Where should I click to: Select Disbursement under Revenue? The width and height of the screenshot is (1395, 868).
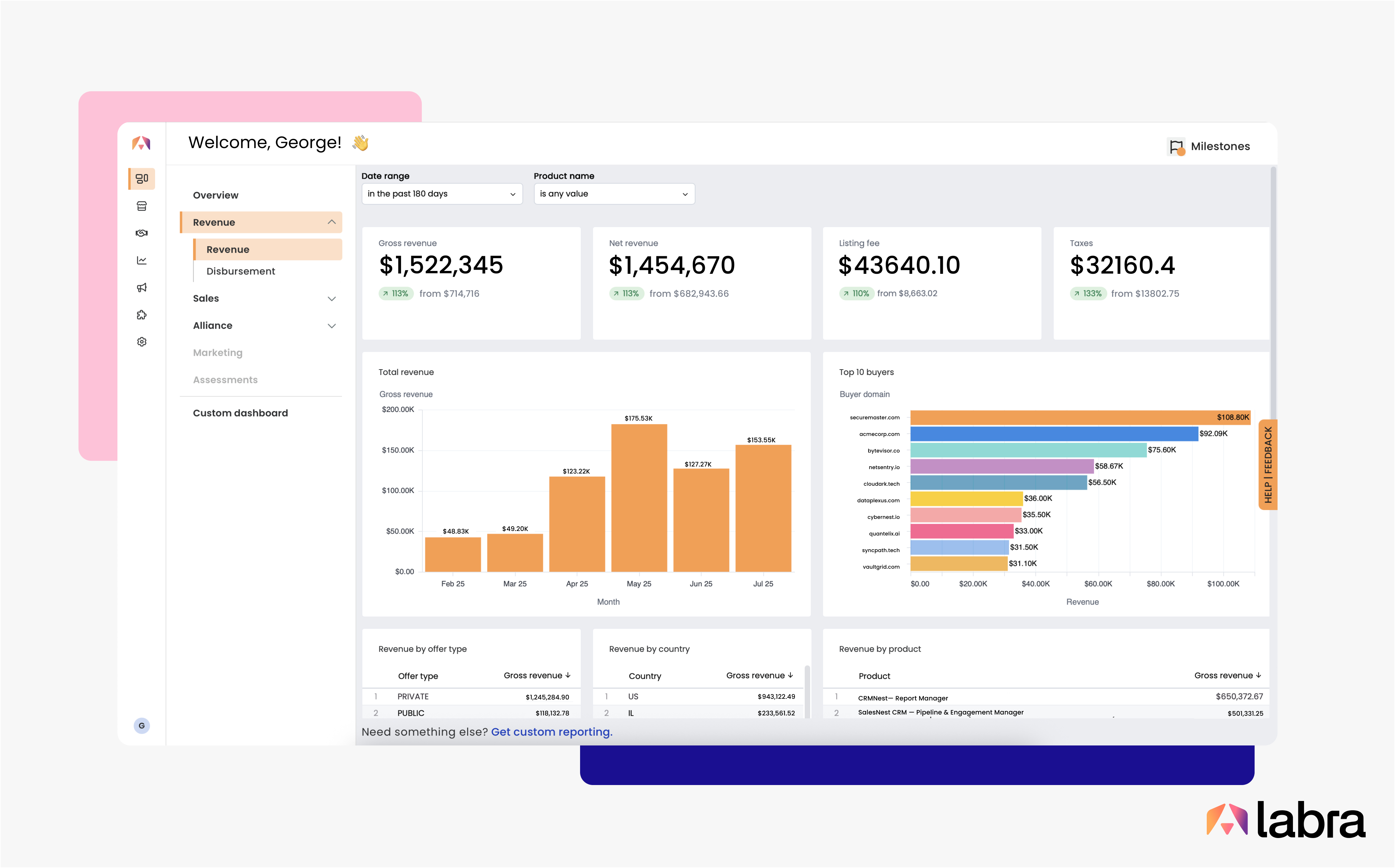241,271
